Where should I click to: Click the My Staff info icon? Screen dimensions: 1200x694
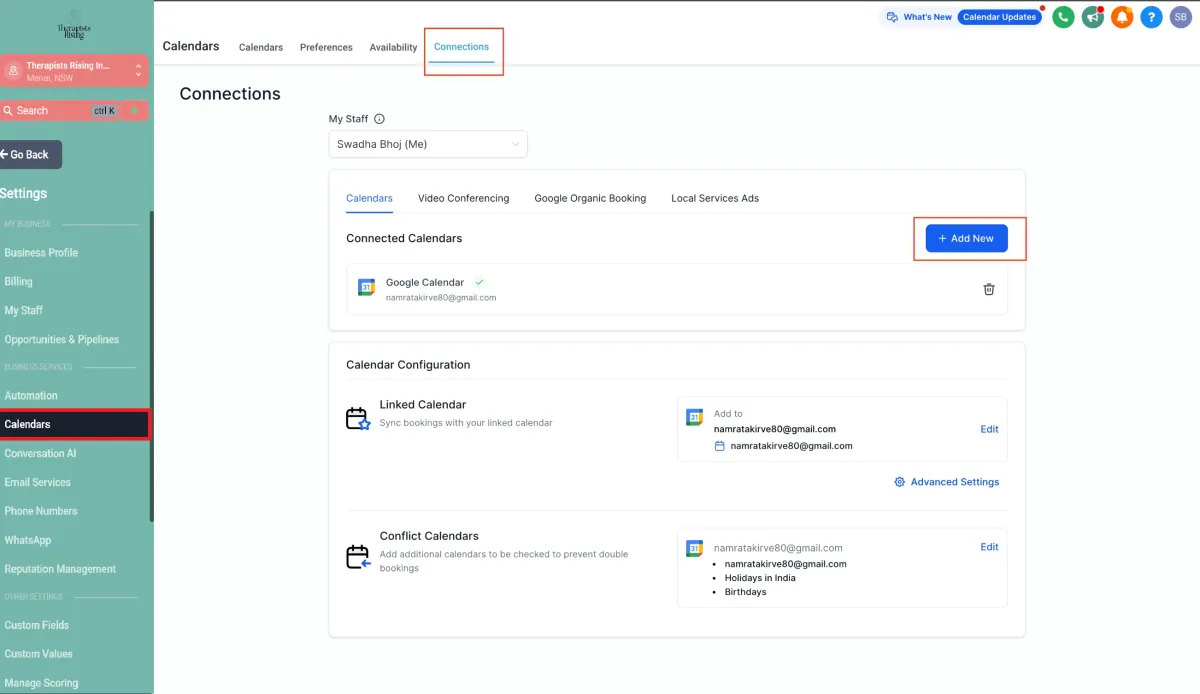coord(379,119)
